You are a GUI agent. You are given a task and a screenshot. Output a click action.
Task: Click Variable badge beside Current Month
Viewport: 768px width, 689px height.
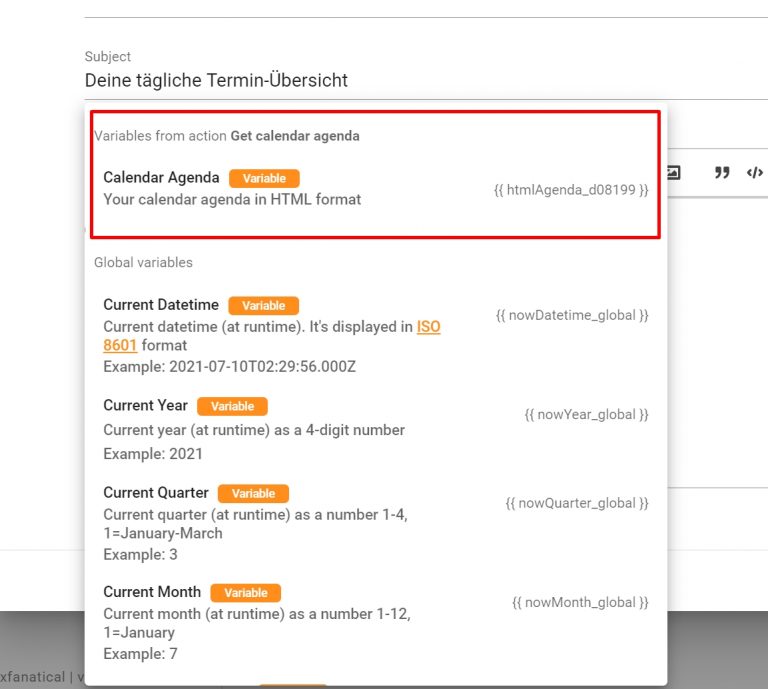click(x=245, y=593)
